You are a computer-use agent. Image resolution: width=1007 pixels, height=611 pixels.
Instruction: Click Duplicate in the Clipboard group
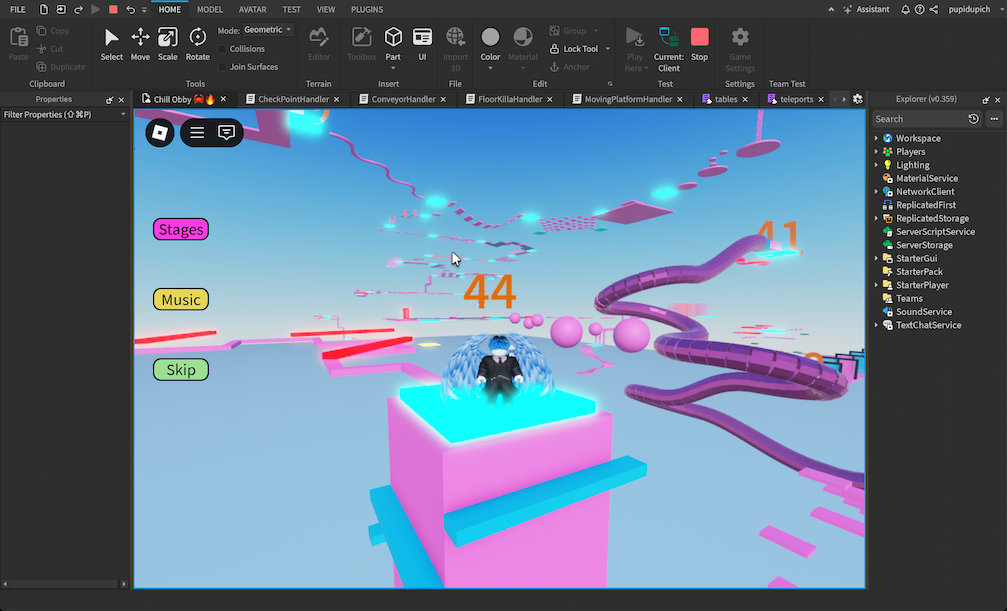pos(60,67)
